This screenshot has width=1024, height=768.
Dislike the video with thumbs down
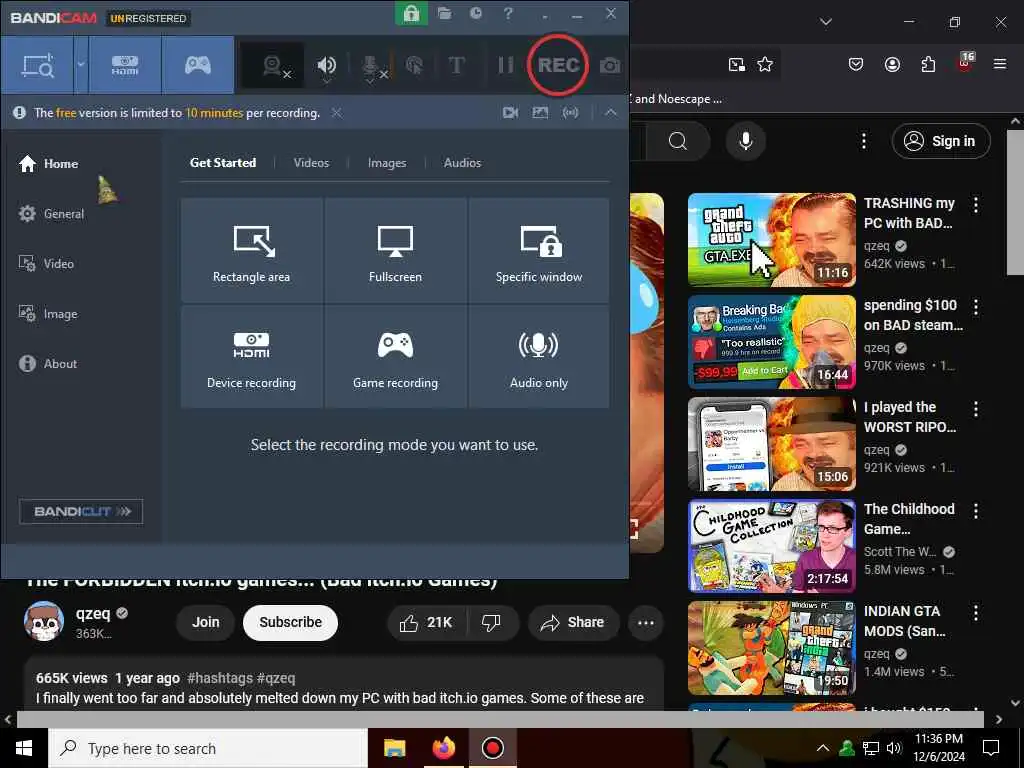point(491,623)
